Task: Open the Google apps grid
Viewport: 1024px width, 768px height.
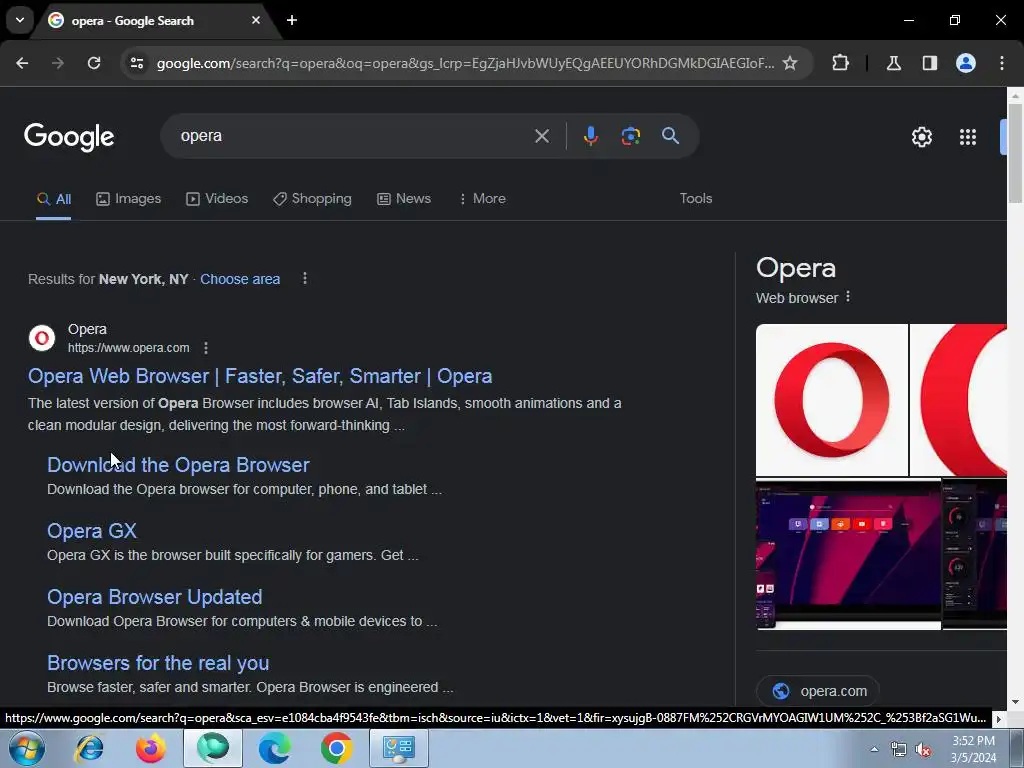Action: click(968, 137)
